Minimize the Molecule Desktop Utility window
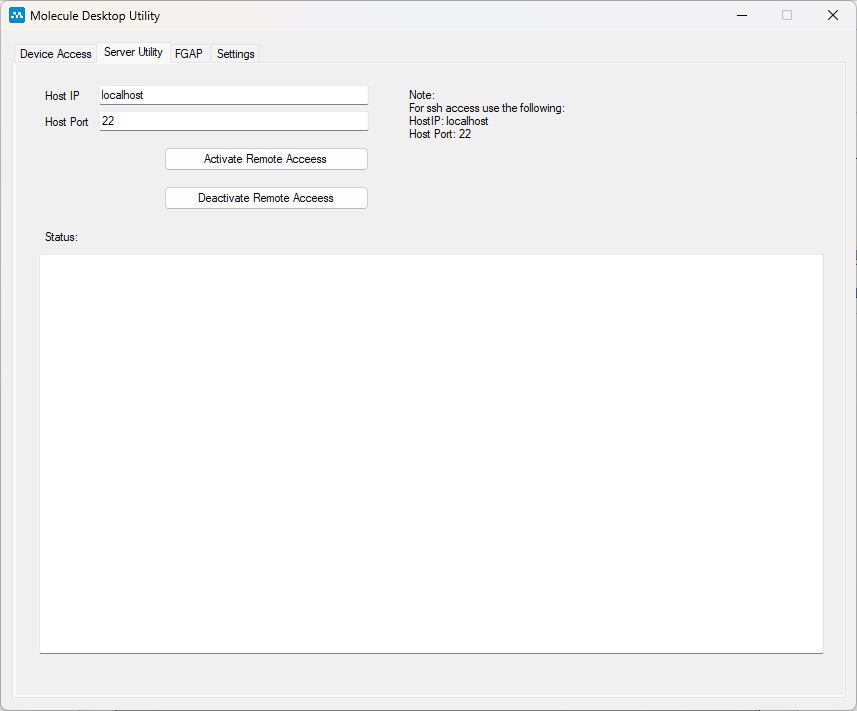Image resolution: width=857 pixels, height=711 pixels. (741, 15)
